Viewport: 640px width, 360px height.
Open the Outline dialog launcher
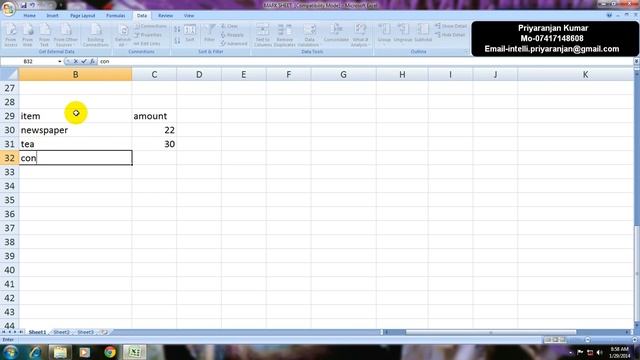coord(466,52)
